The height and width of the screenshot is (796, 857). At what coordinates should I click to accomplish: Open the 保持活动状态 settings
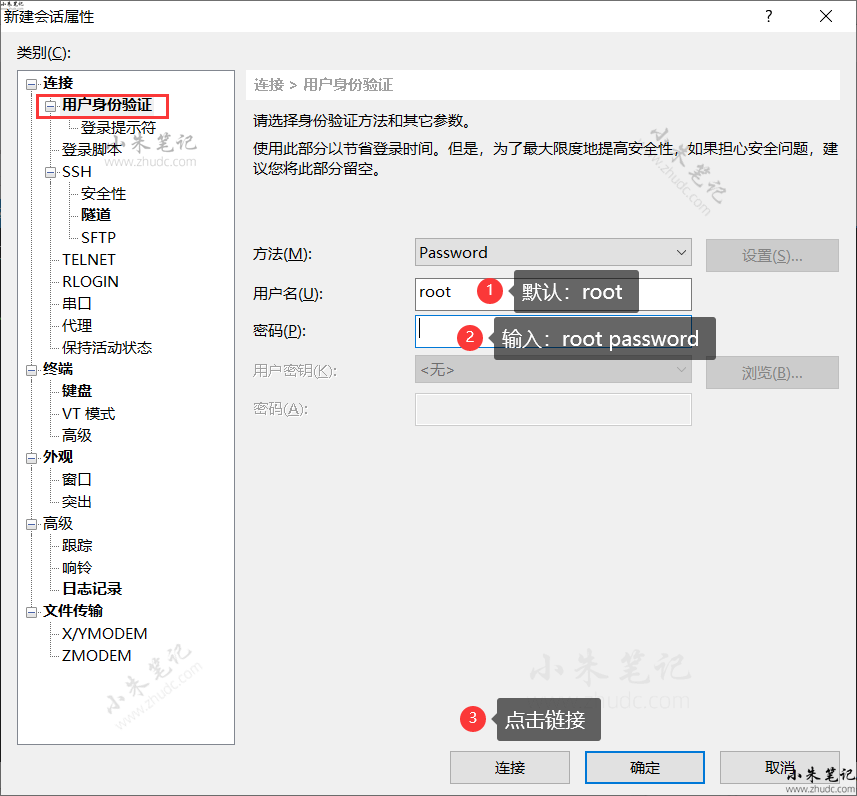(x=107, y=348)
